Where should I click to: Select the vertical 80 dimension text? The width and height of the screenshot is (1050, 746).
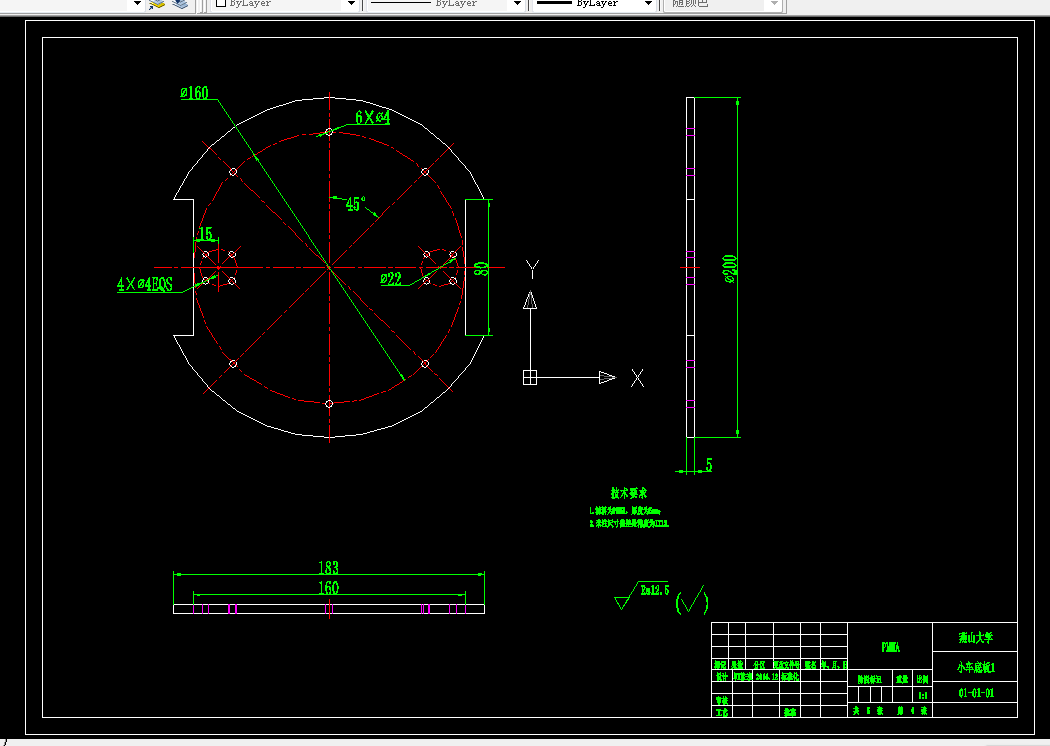[481, 269]
